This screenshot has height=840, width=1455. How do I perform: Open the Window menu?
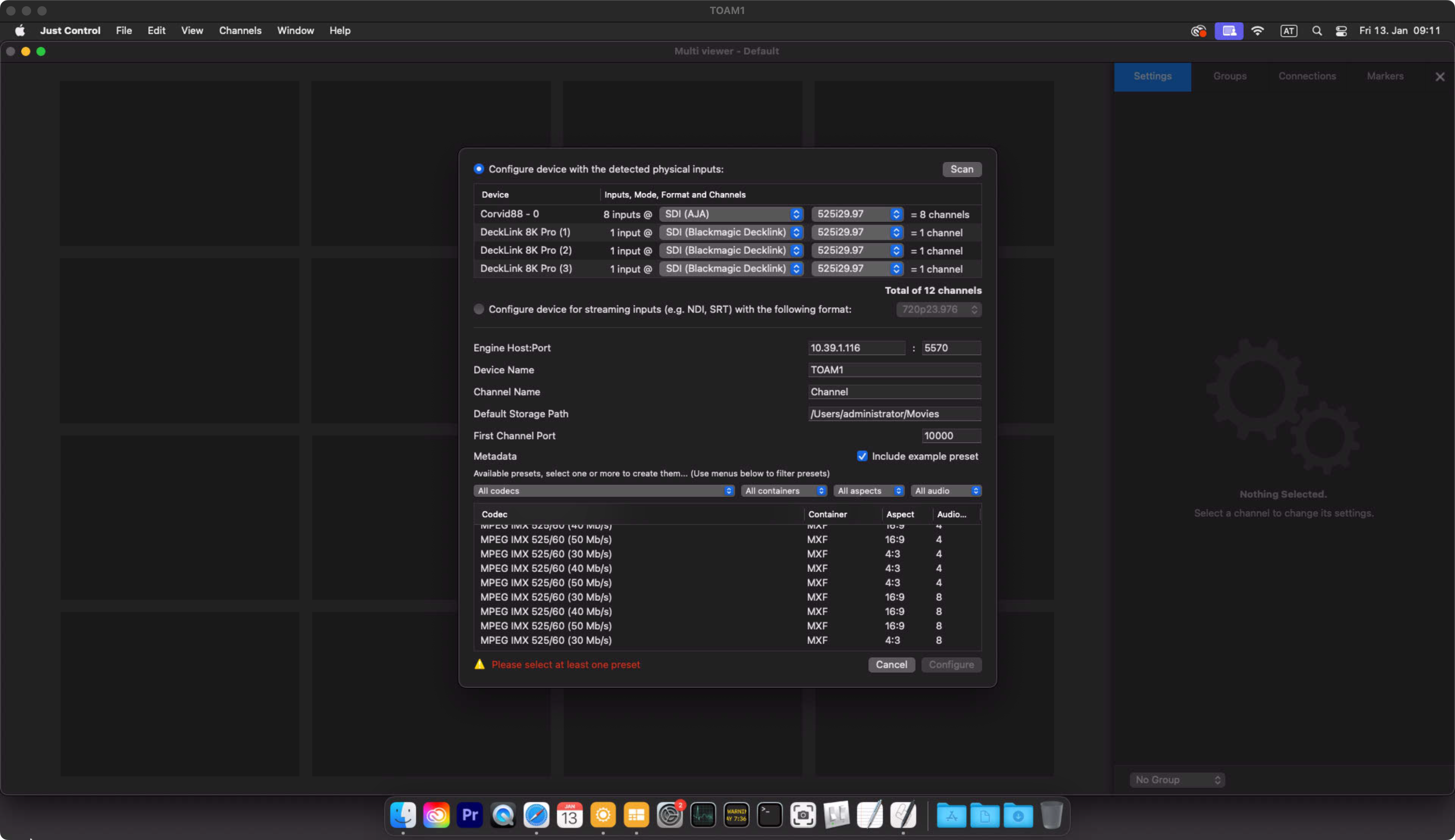(x=296, y=31)
